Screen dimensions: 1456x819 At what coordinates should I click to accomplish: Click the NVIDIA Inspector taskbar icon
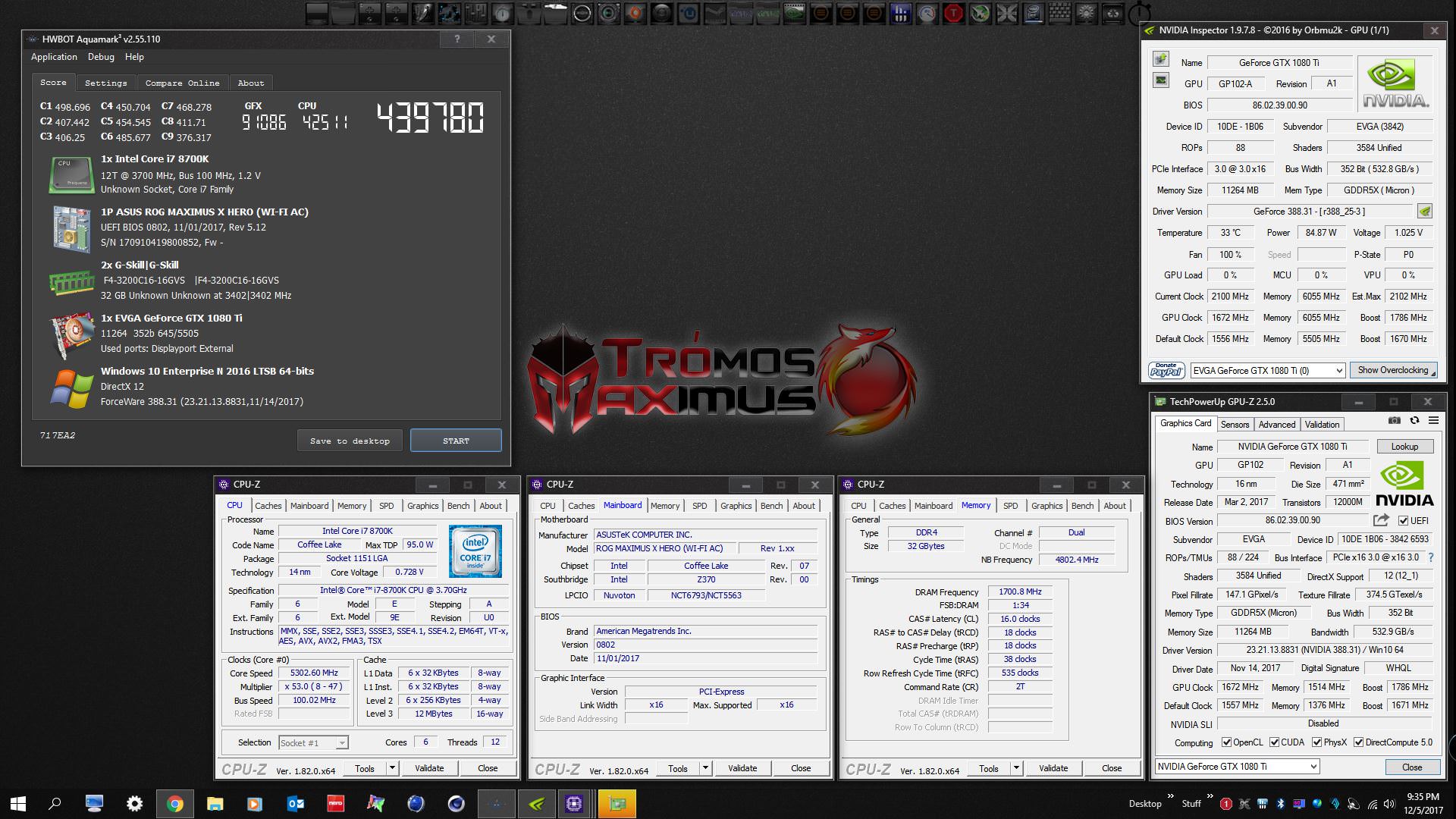click(537, 803)
